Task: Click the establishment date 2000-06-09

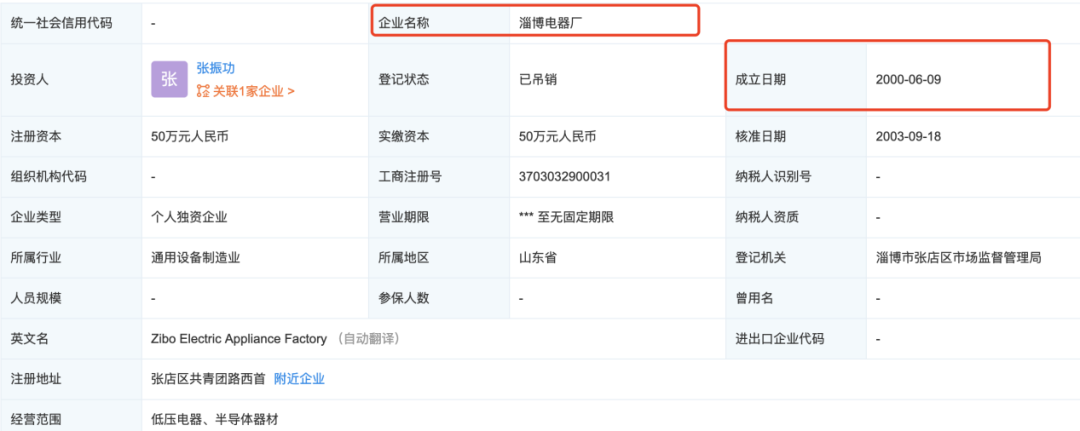Action: (x=908, y=78)
